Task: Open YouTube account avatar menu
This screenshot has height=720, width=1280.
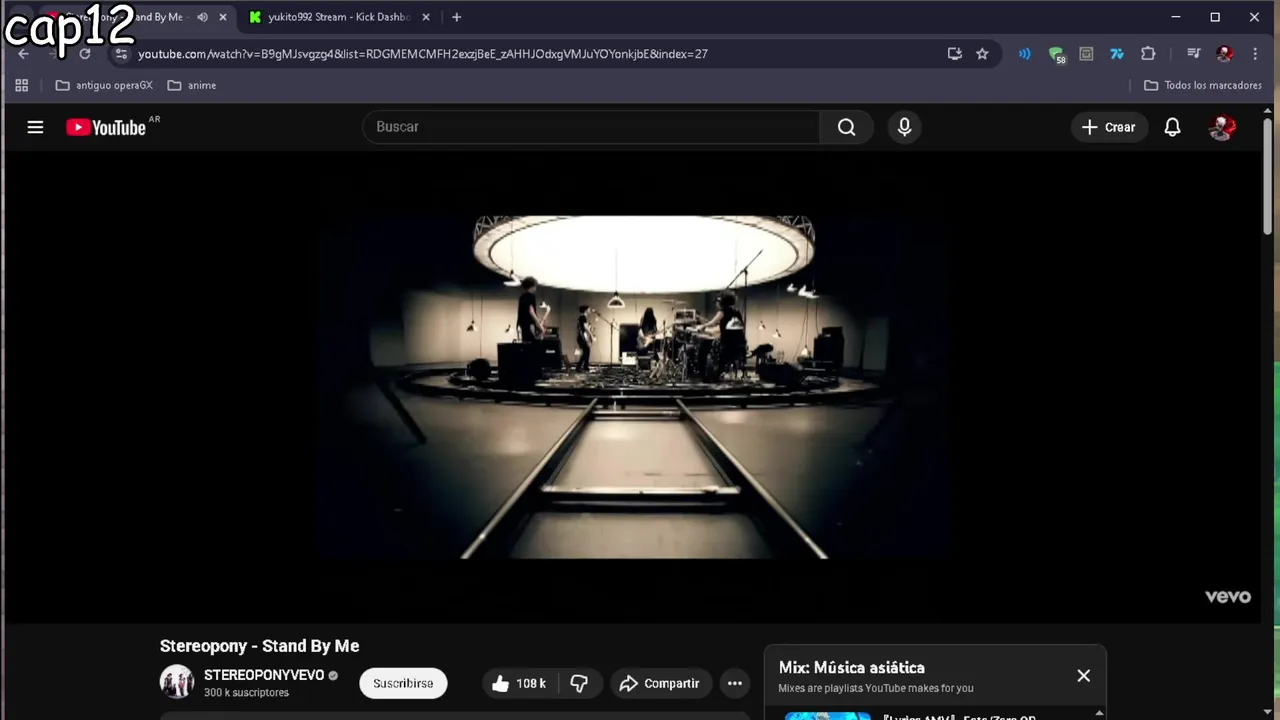Action: (1222, 127)
